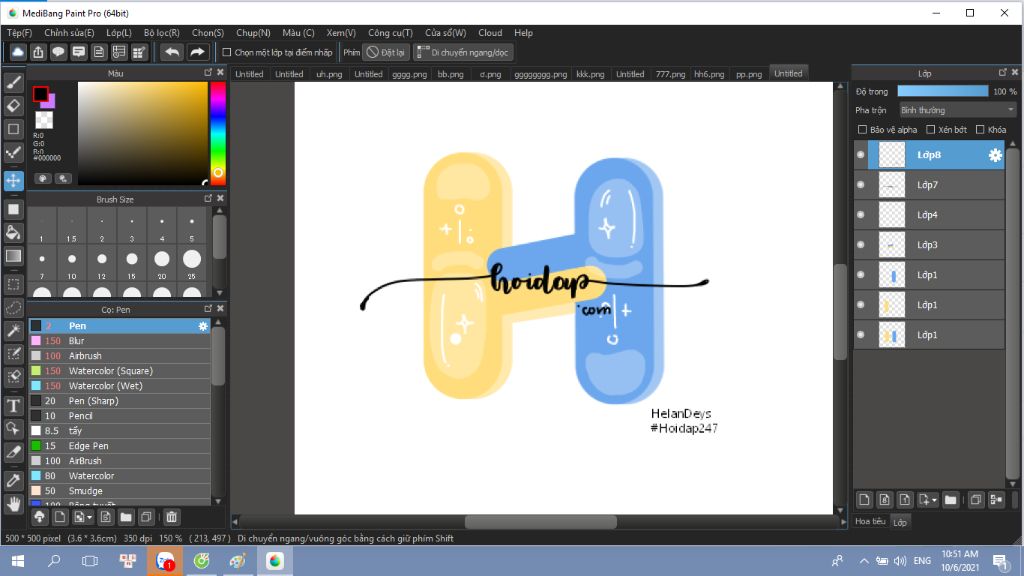
Task: Delete brush with trash icon
Action: 171,517
